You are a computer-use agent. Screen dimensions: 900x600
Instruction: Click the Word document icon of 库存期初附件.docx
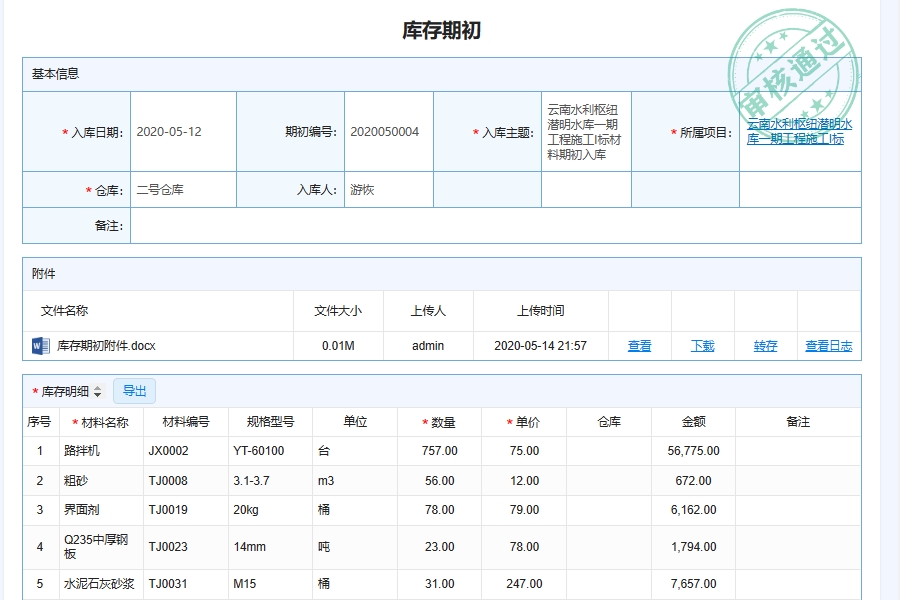tap(40, 346)
